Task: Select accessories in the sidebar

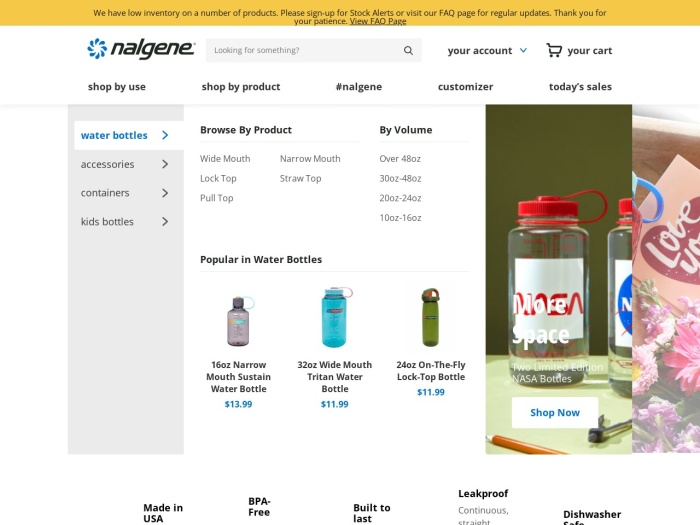Action: click(108, 164)
